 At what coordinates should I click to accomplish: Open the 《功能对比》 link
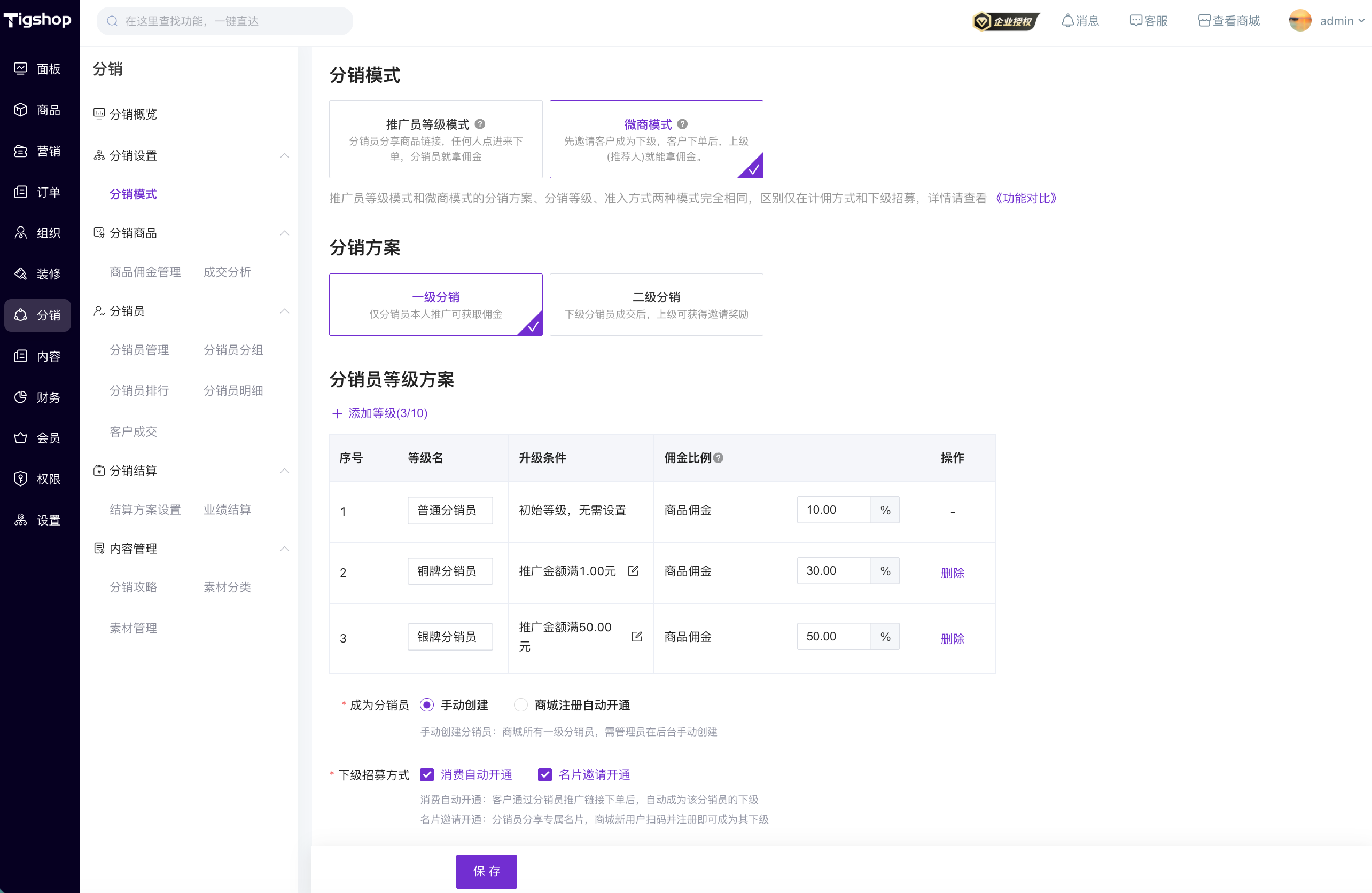[x=1026, y=198]
